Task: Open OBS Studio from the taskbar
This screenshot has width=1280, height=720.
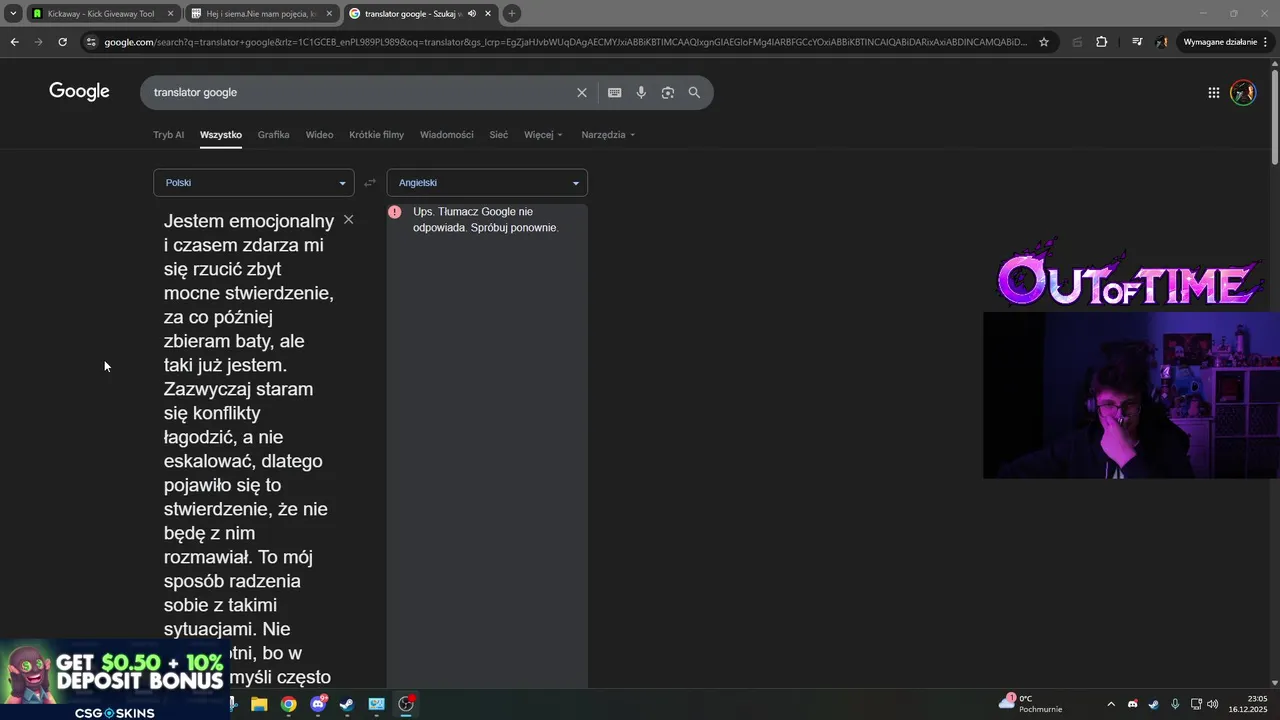Action: (406, 704)
